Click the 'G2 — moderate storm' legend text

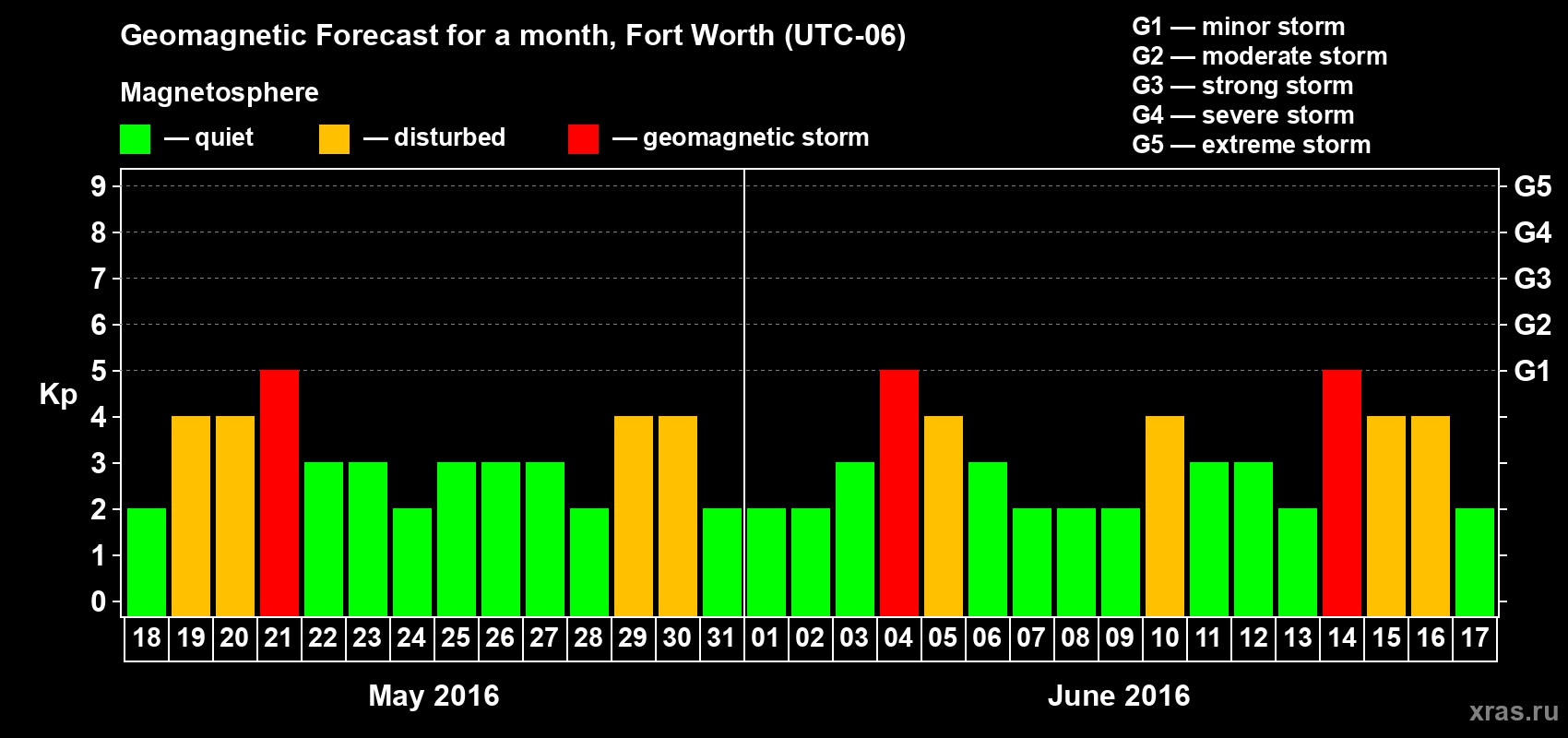[1260, 56]
